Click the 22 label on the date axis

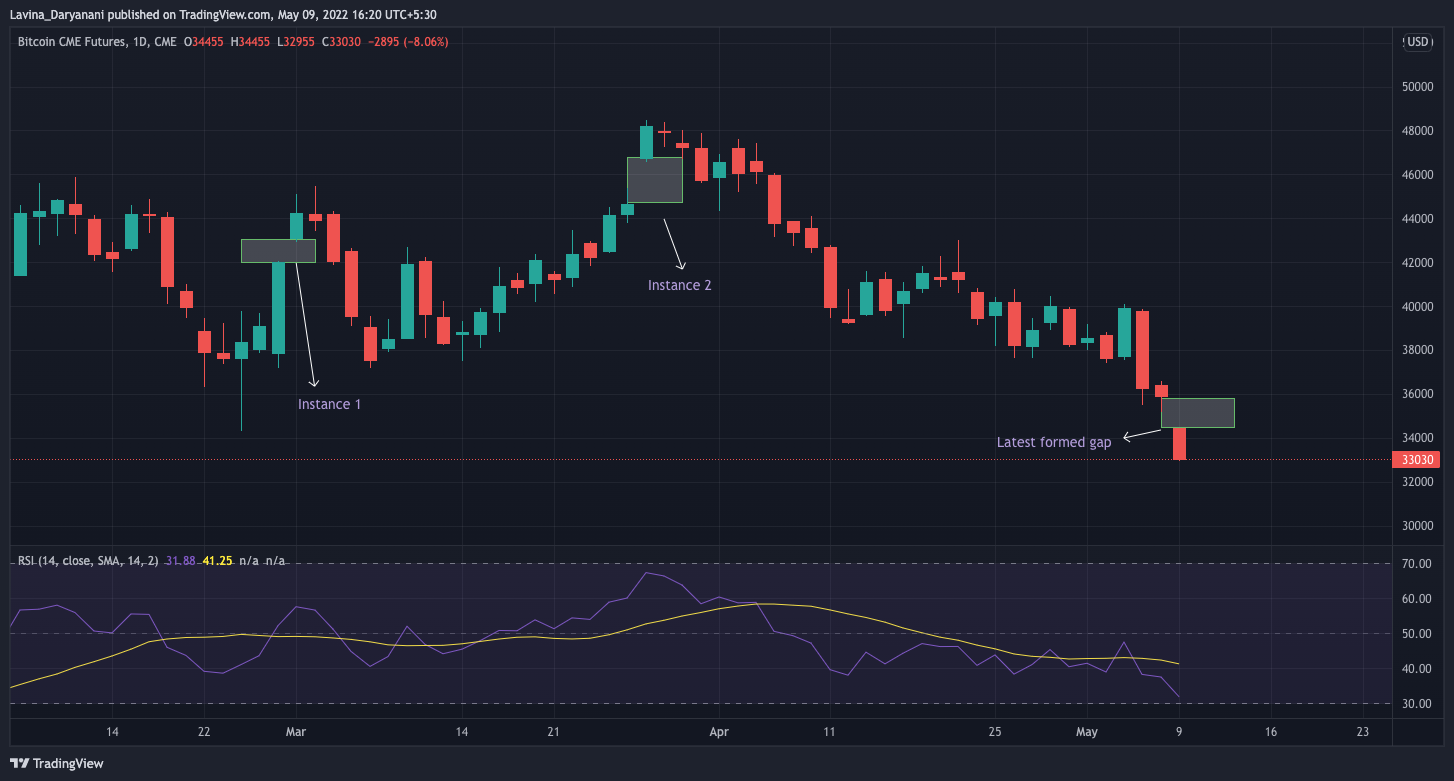coord(204,732)
